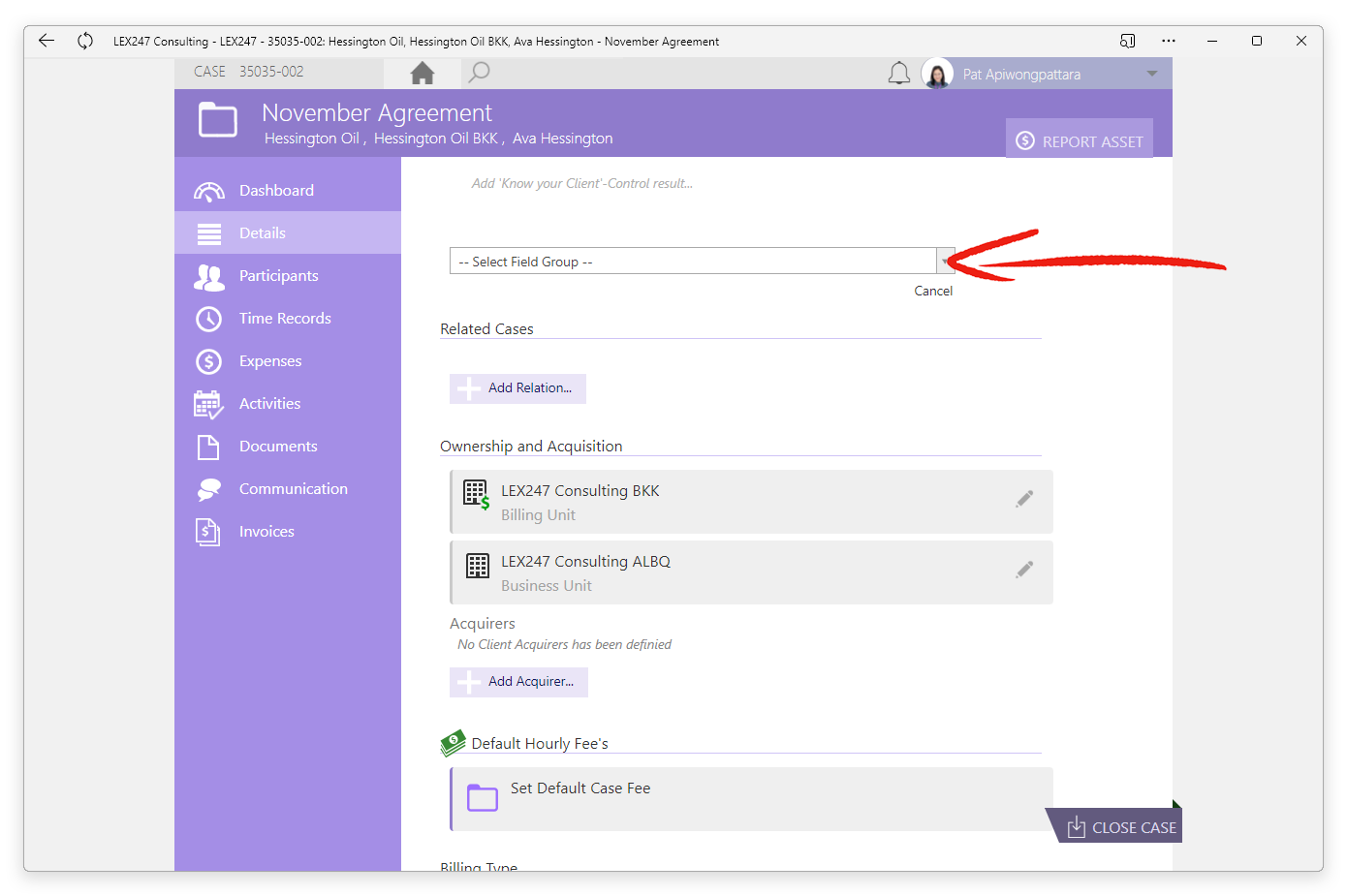Open Activities in the sidebar
Image resolution: width=1347 pixels, height=896 pixels.
[288, 404]
